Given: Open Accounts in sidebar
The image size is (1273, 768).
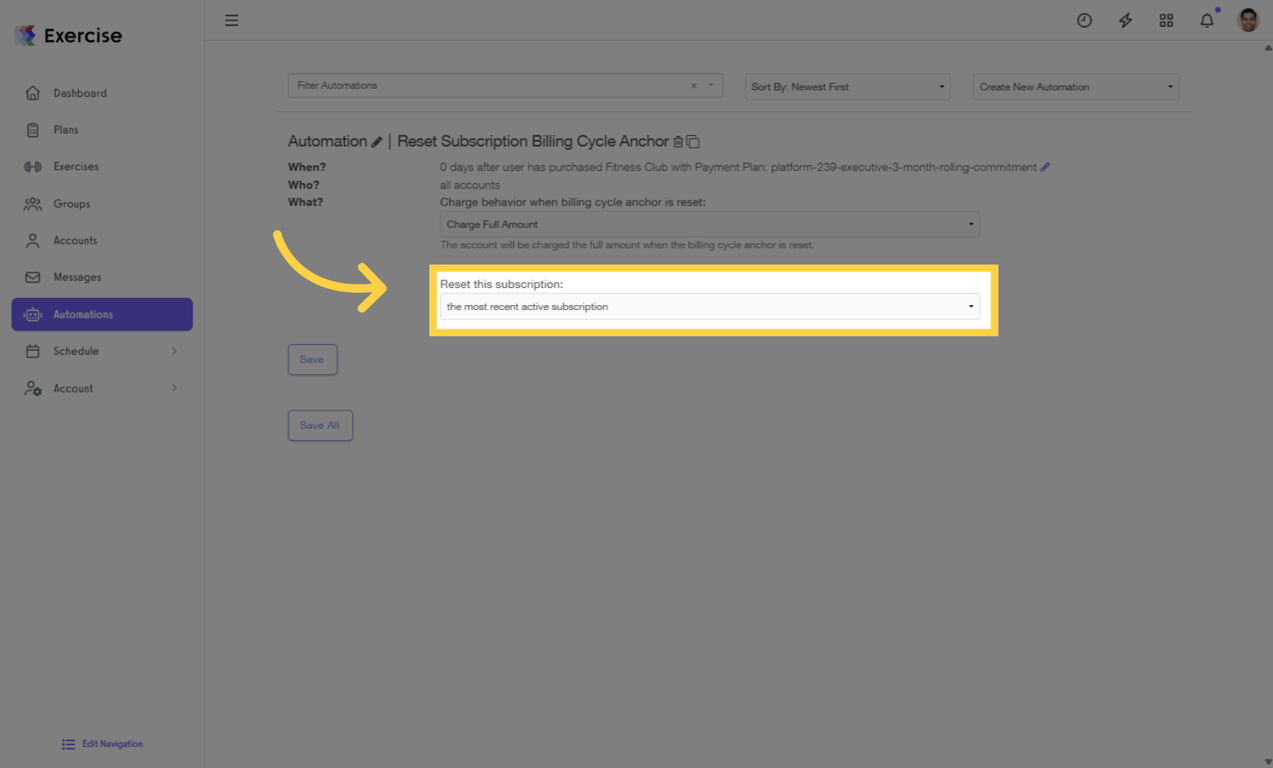Looking at the screenshot, I should [102, 241].
